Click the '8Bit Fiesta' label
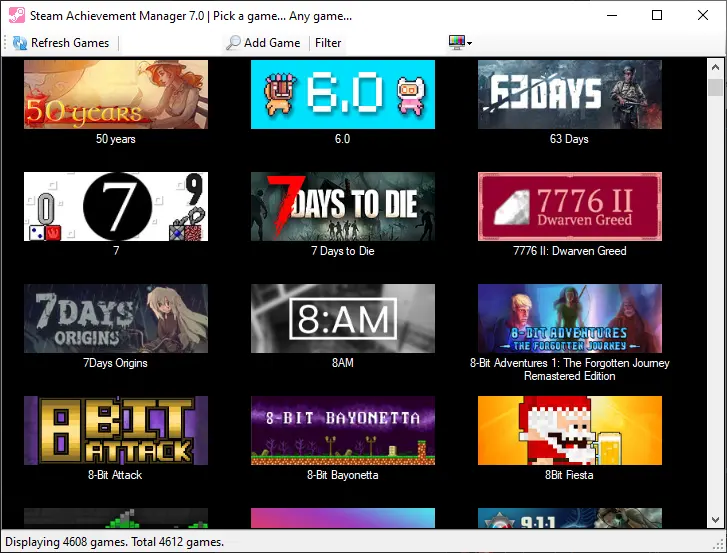The image size is (727, 553). [569, 475]
